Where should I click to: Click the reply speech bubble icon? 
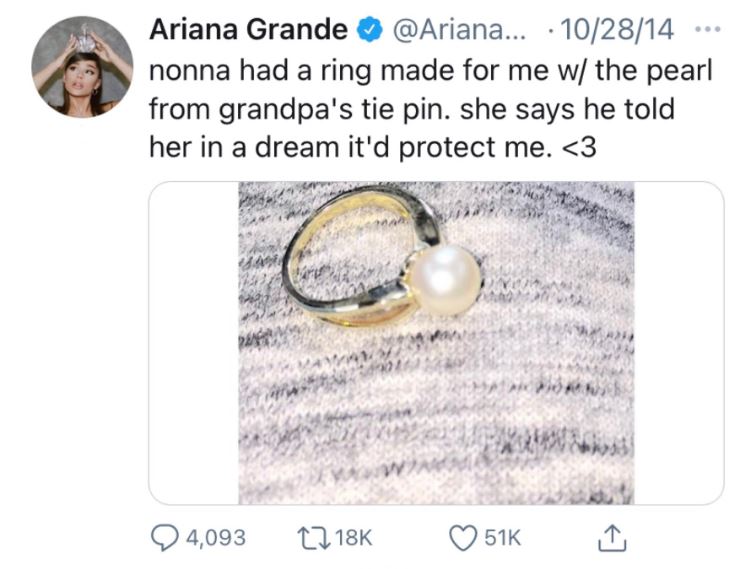164,538
